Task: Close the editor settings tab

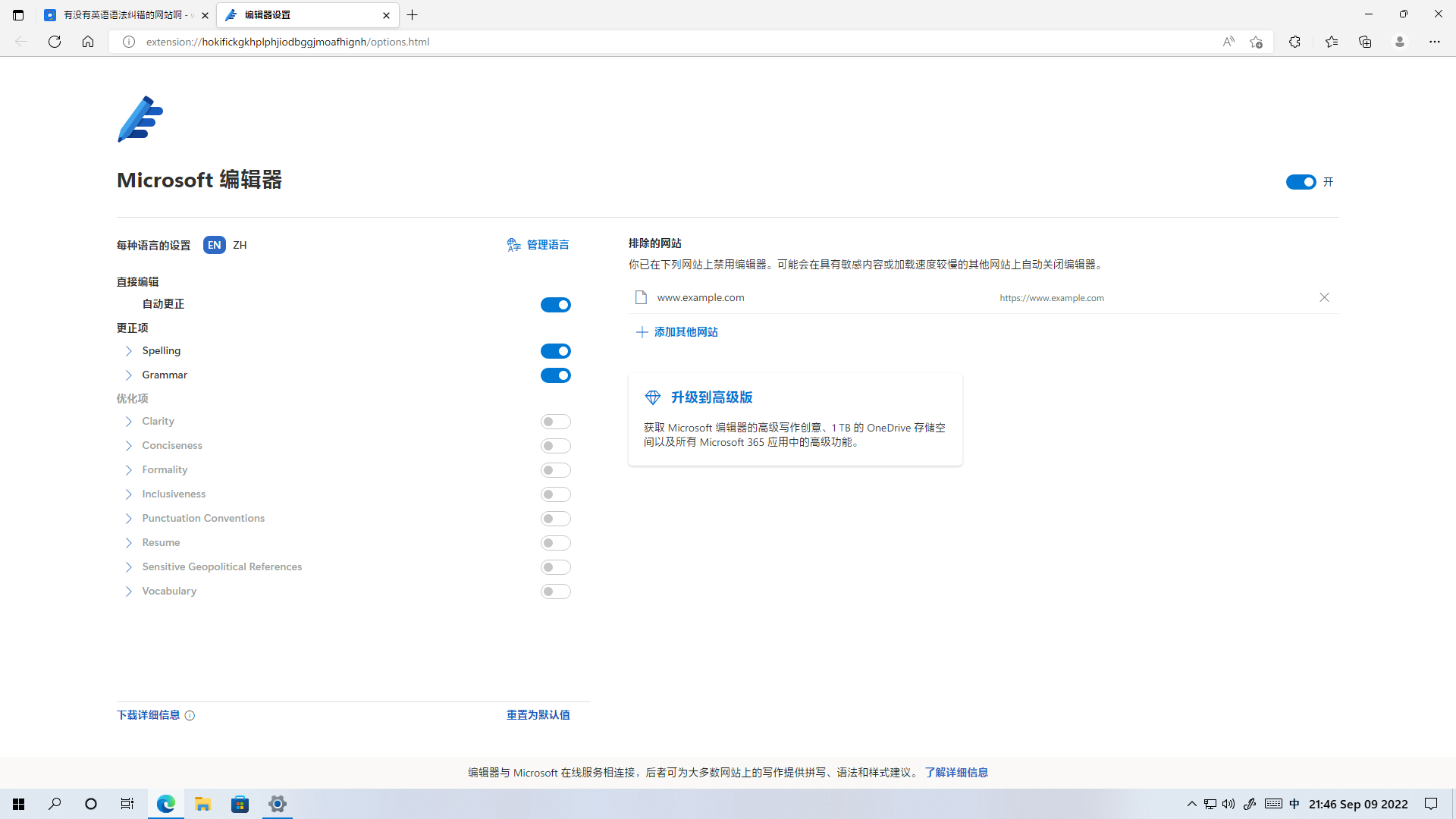Action: pyautogui.click(x=386, y=14)
